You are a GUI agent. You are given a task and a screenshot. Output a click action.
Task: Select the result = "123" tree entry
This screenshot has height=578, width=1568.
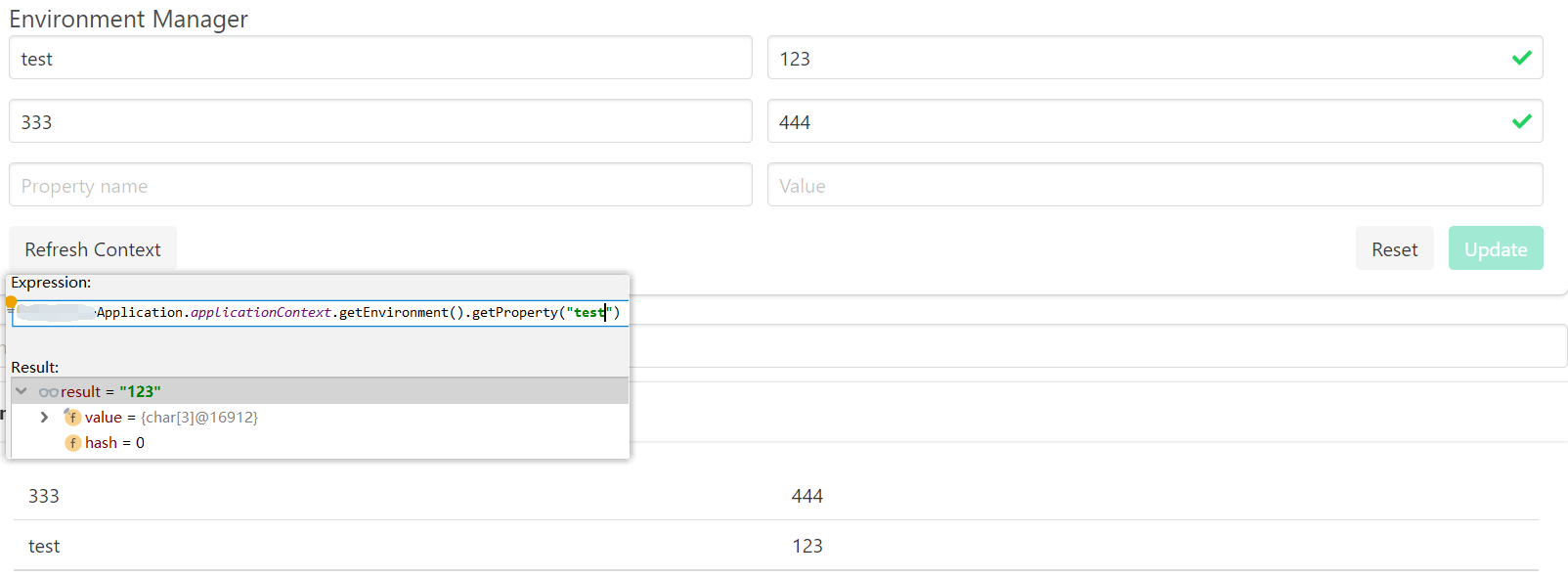click(x=108, y=390)
